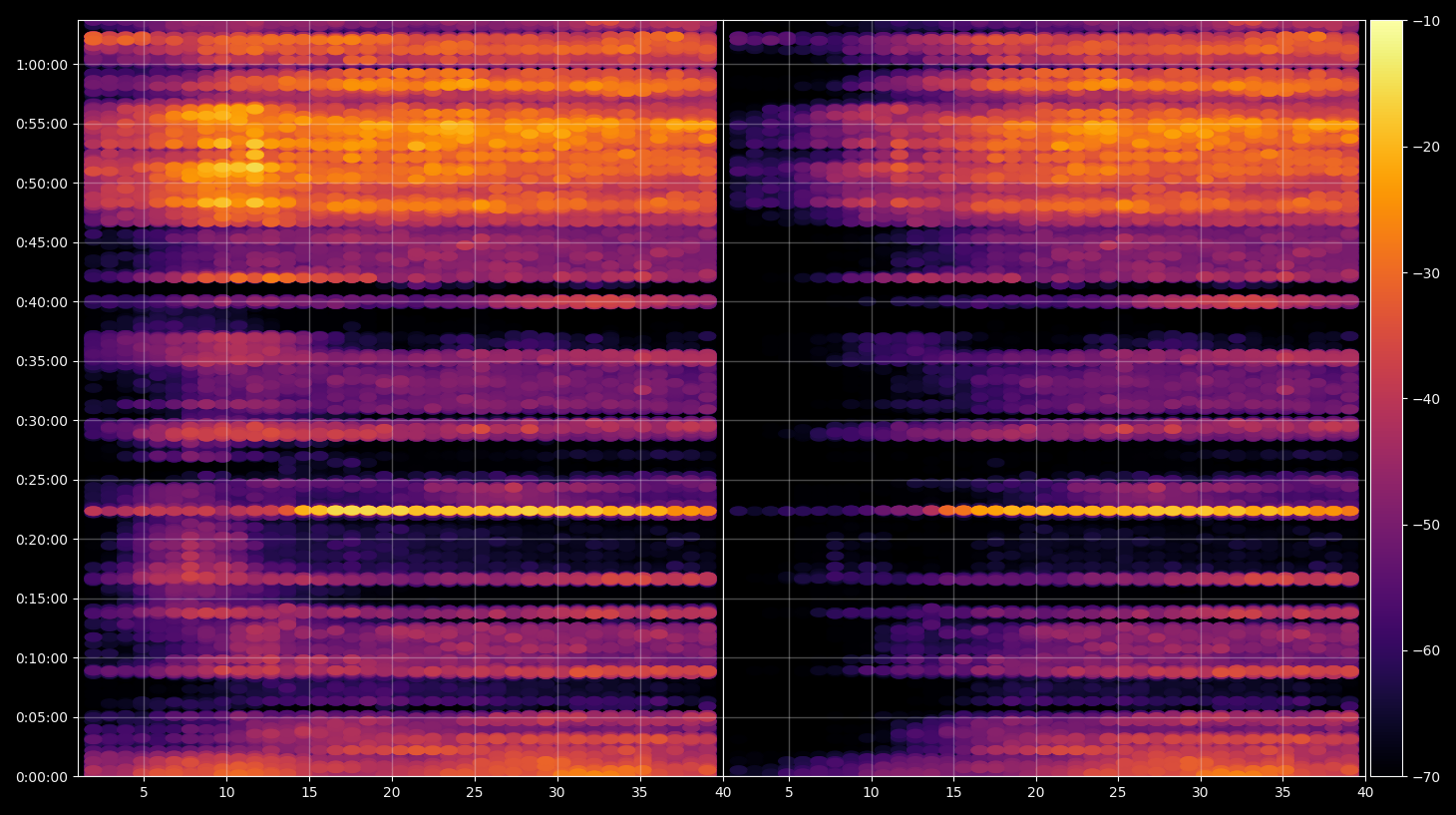Pick the 0:55:00 y-axis time label
Screen dimensions: 1456x815
pyautogui.click(x=42, y=124)
